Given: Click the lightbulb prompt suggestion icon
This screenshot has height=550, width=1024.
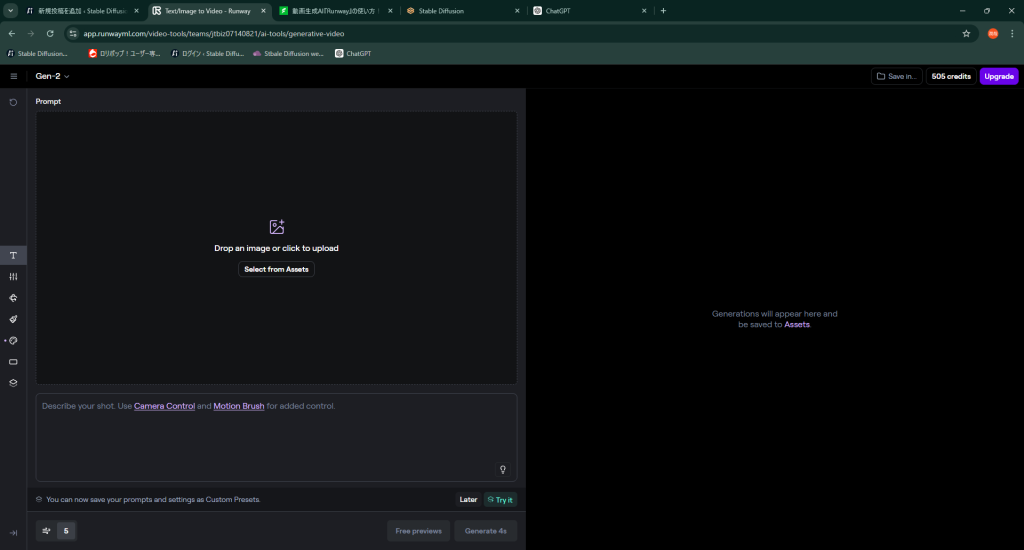Looking at the screenshot, I should 503,469.
